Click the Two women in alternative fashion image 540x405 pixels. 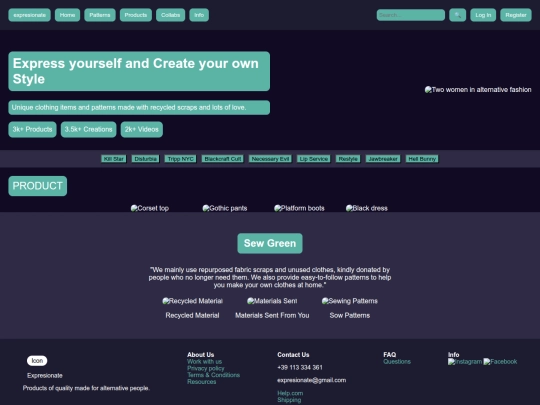pos(478,90)
